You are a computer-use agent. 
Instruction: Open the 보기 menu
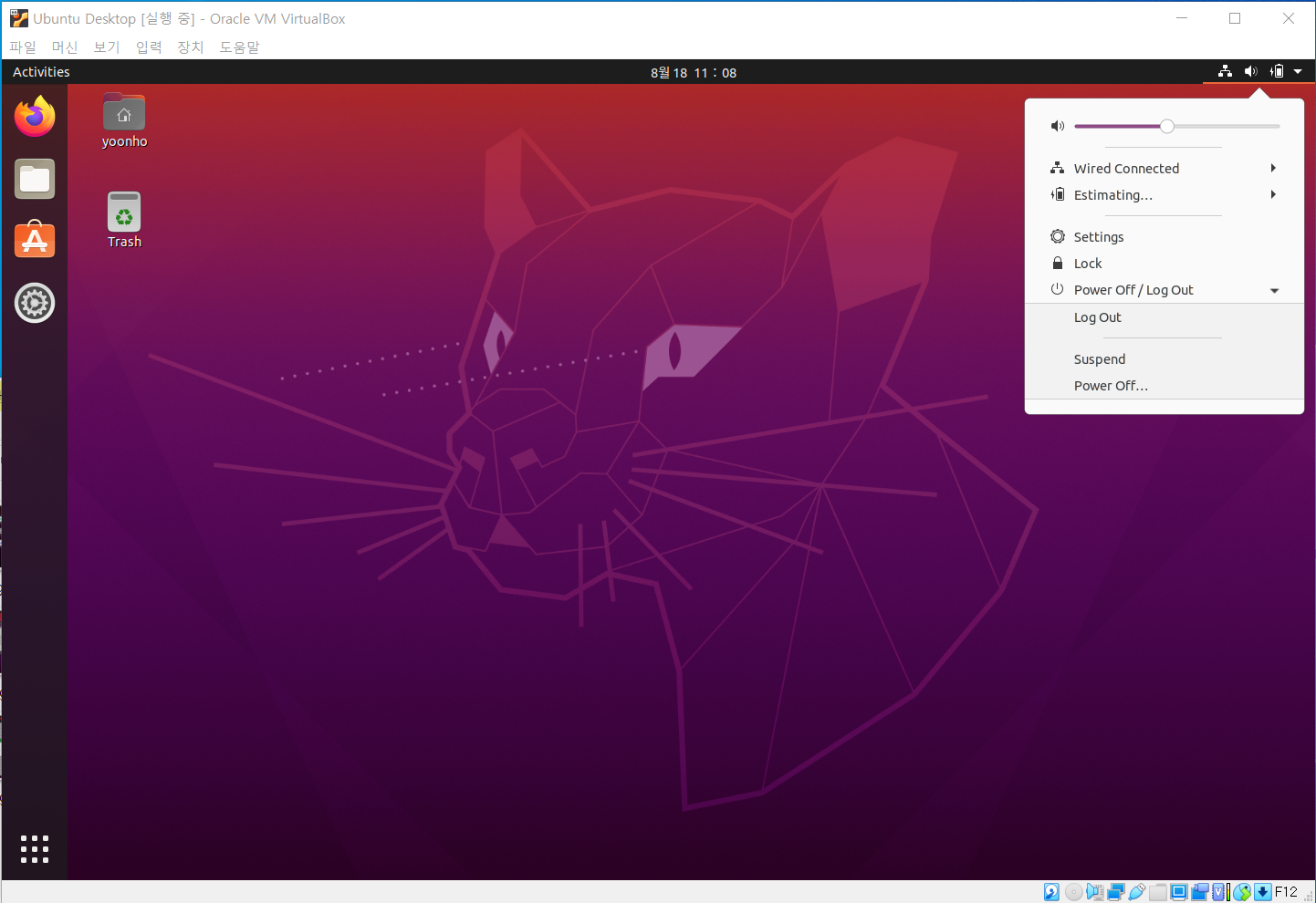107,47
